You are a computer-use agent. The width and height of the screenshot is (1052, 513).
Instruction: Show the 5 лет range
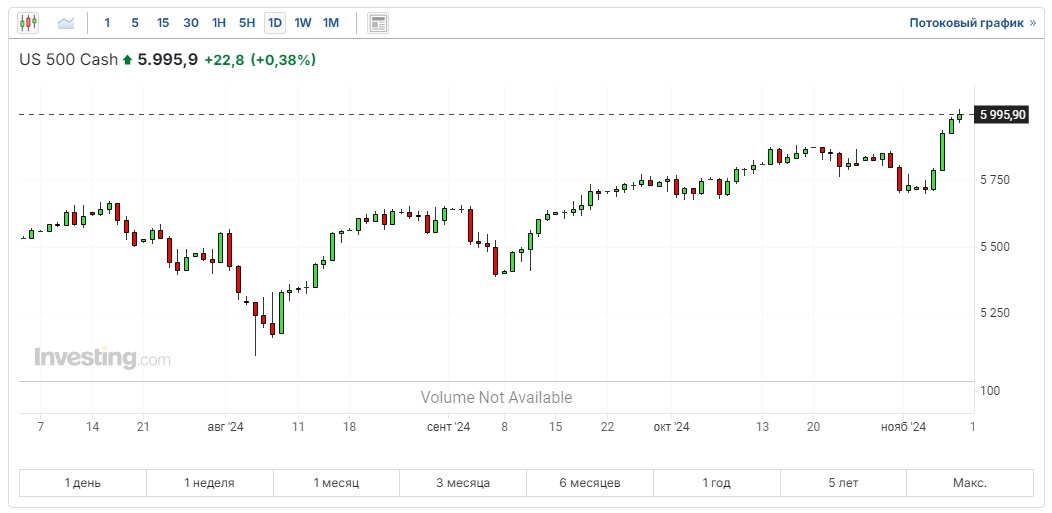pos(843,483)
